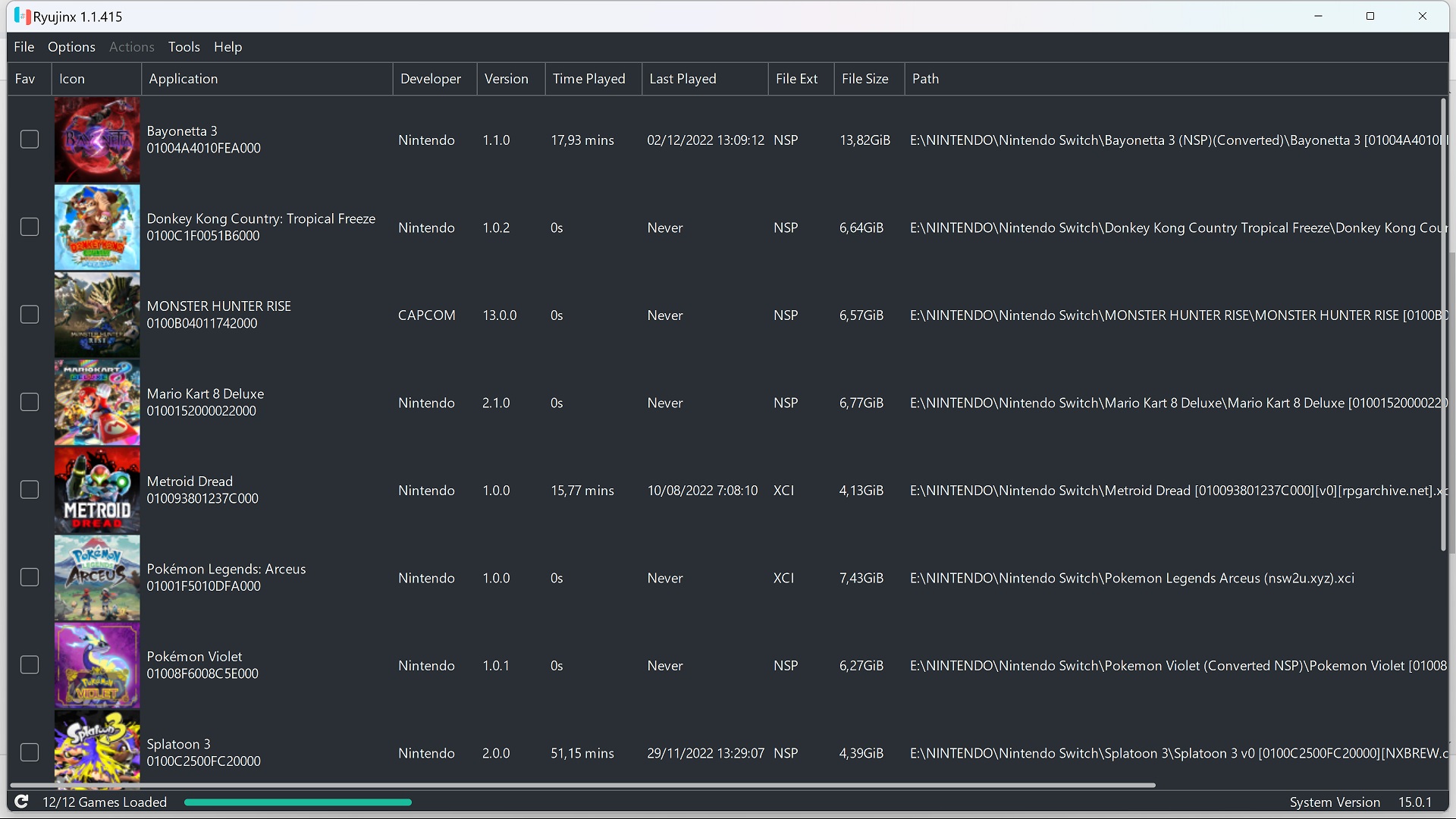Click the 7,43GiB file size cell

point(861,578)
